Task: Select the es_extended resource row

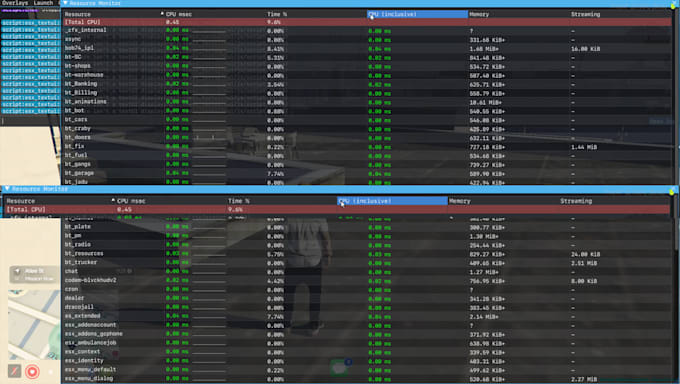Action: point(366,316)
